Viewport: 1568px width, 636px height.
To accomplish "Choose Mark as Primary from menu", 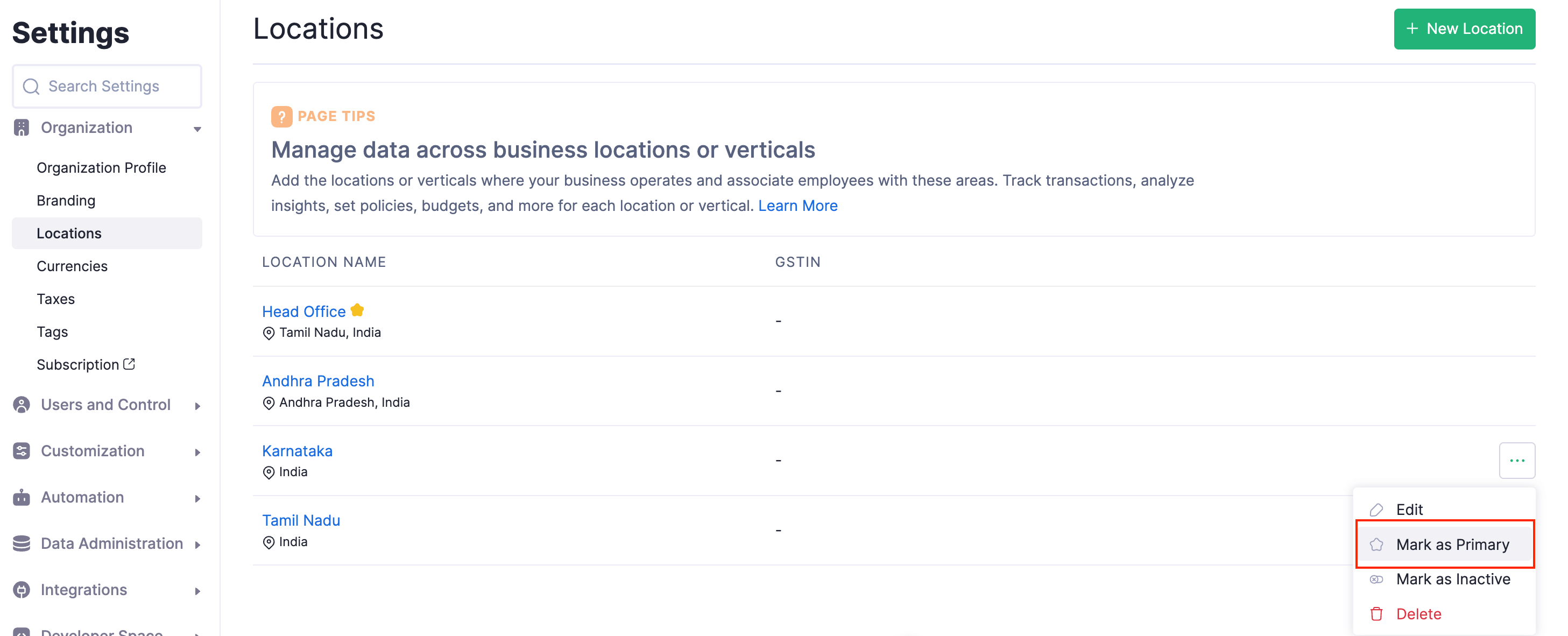I will (x=1452, y=545).
